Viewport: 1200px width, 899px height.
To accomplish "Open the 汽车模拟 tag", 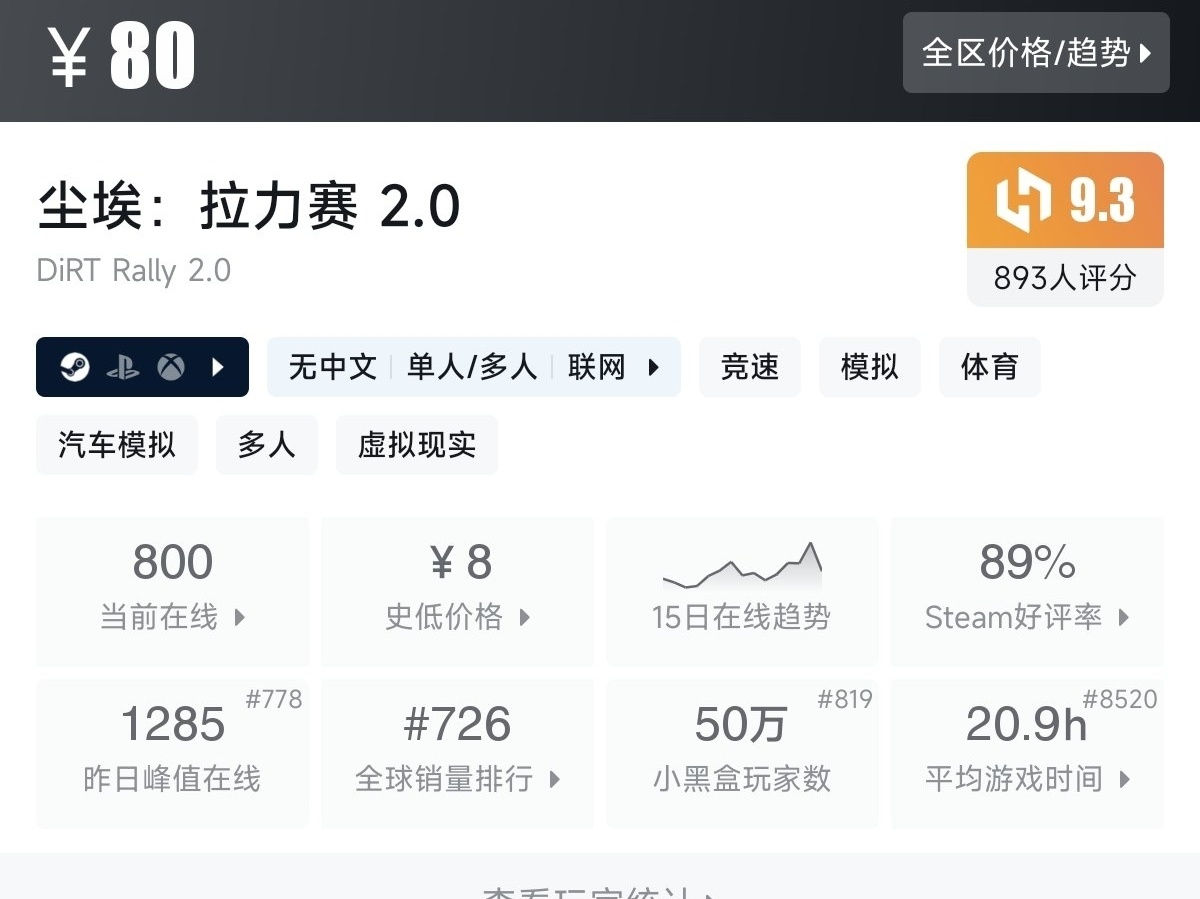I will point(117,445).
